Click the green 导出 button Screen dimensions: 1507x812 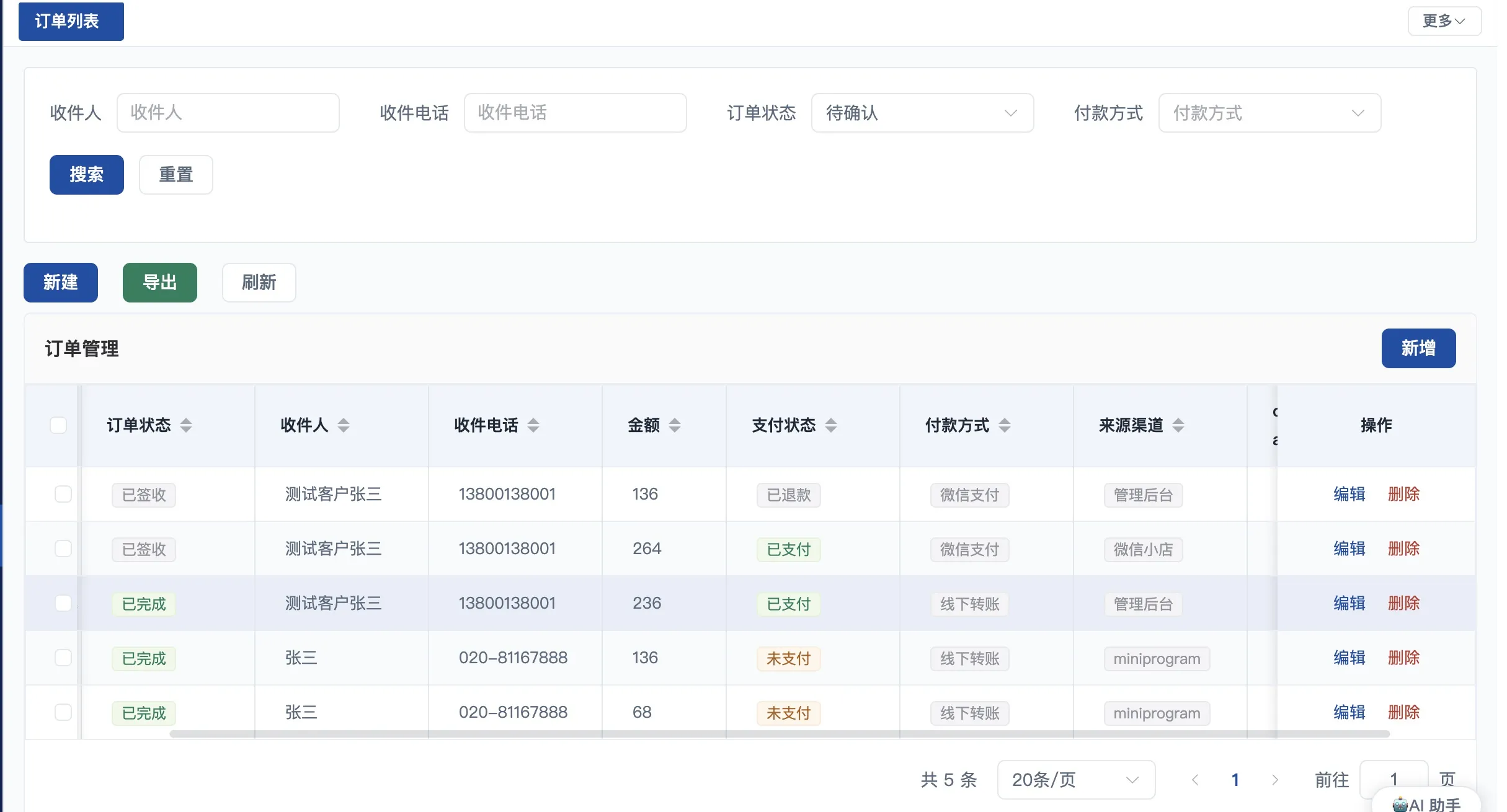click(160, 283)
